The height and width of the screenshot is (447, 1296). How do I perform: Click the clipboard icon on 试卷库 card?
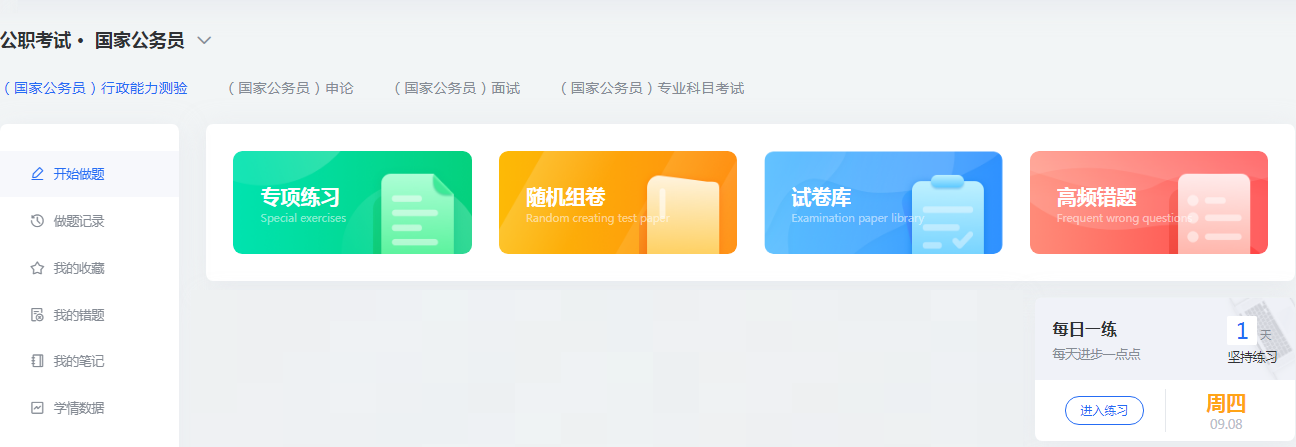point(947,214)
